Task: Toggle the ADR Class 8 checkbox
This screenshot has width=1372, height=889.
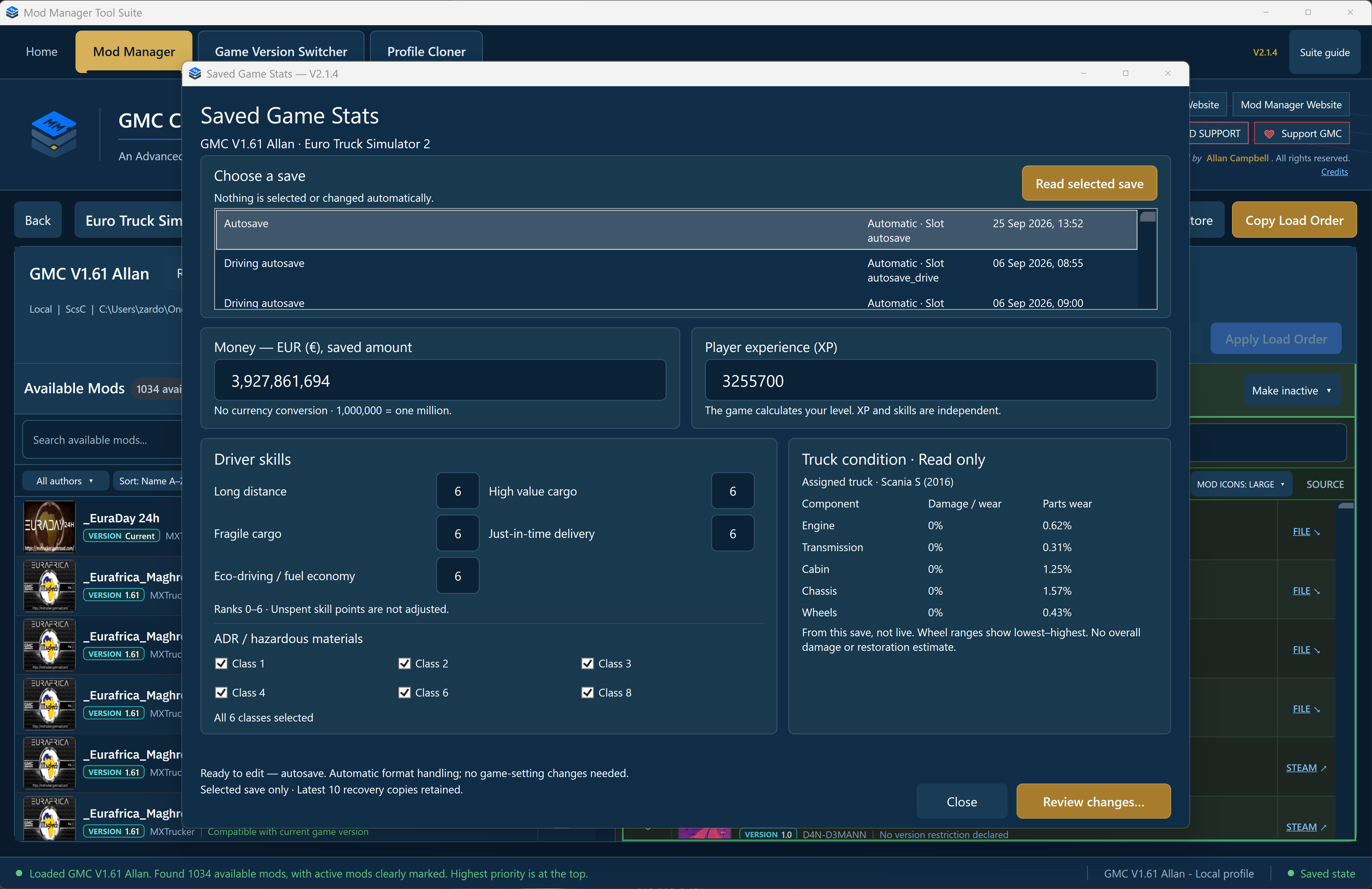Action: pos(587,692)
